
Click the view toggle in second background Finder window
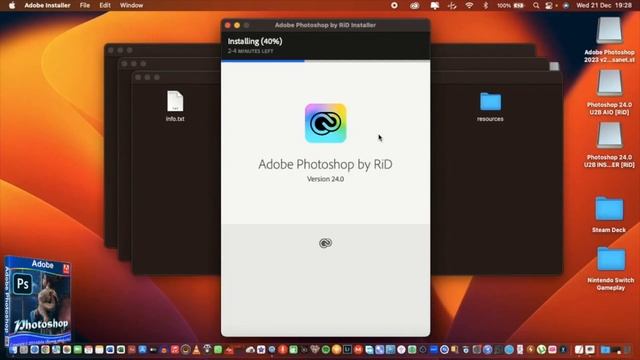click(554, 66)
